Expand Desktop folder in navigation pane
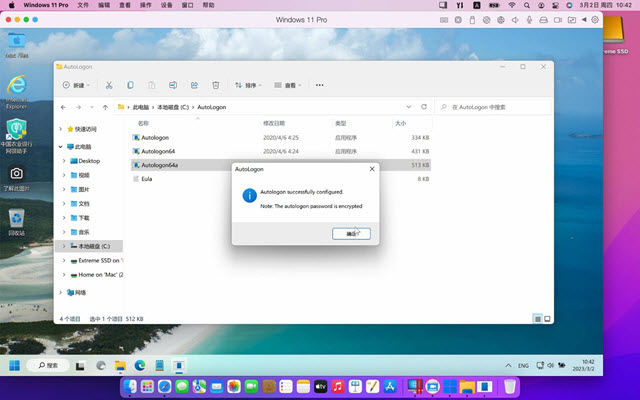Screen dimensions: 640x400 click(x=64, y=161)
